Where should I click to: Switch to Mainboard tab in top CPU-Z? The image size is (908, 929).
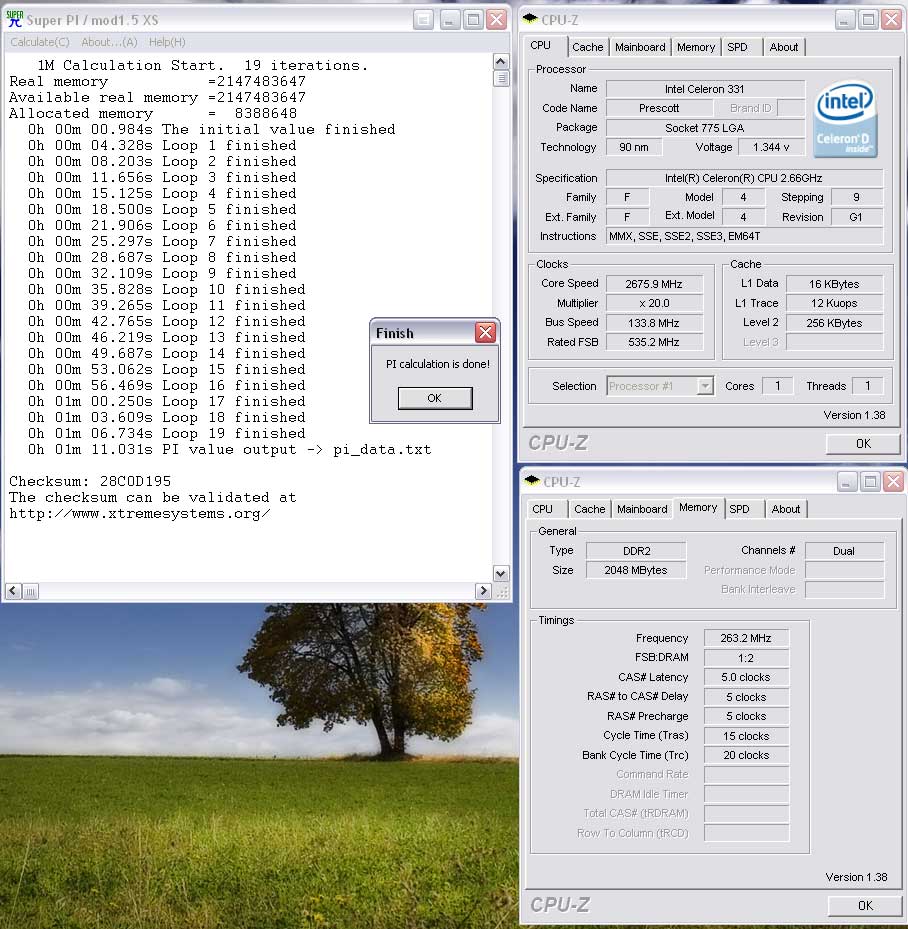point(640,47)
